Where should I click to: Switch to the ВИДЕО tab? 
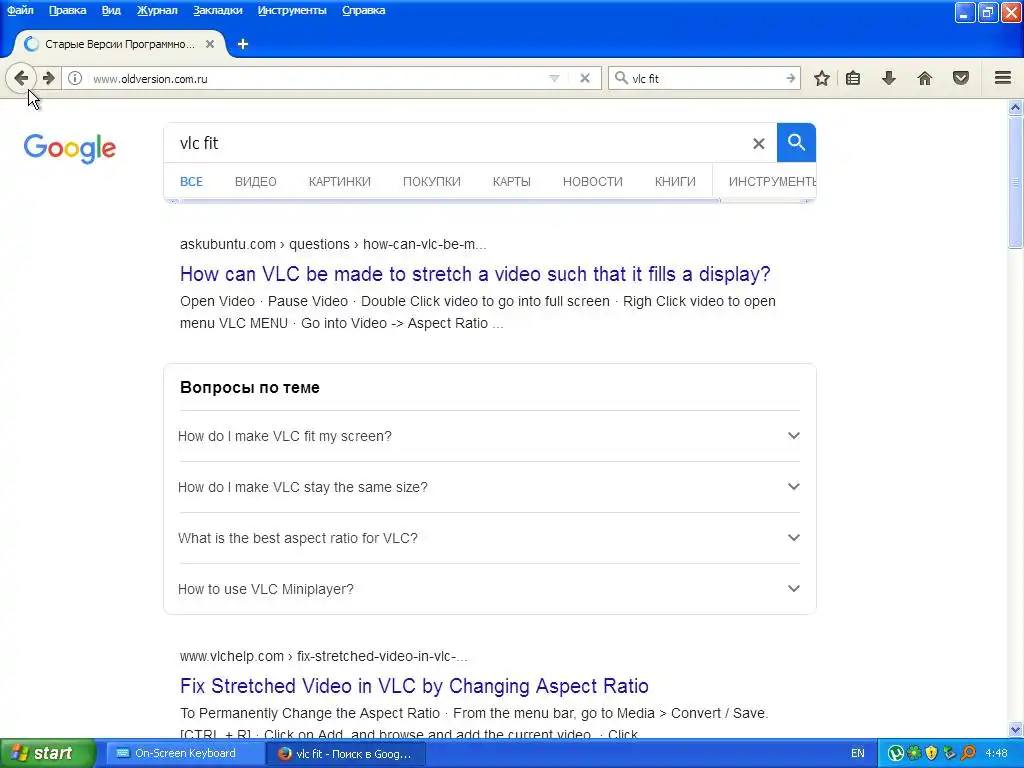[255, 182]
